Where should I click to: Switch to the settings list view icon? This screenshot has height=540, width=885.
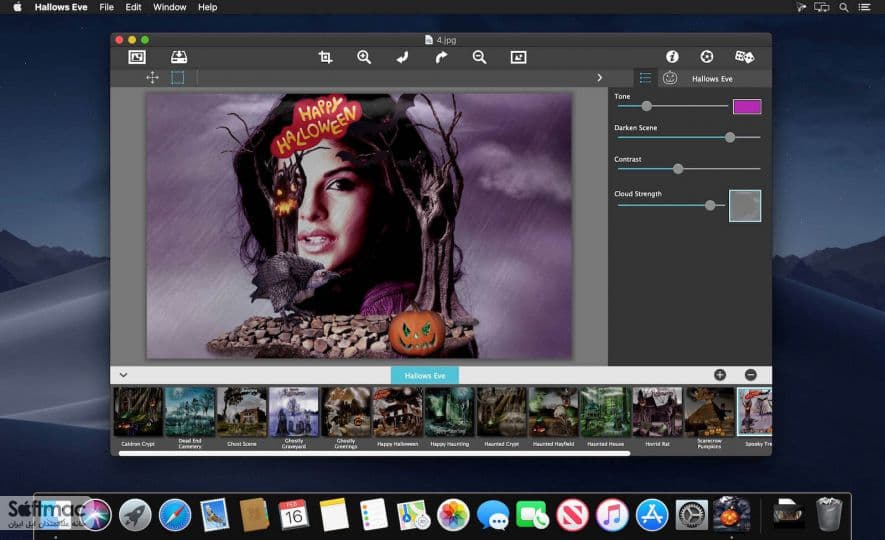click(645, 78)
